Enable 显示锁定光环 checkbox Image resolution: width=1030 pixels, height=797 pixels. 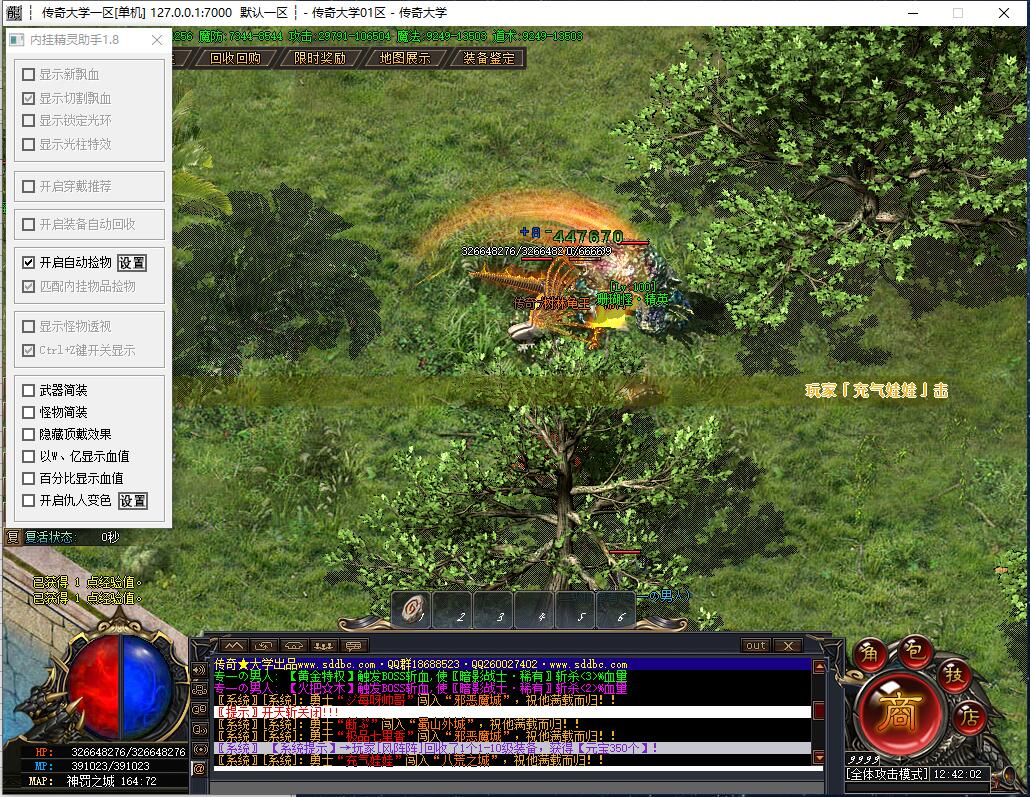tap(28, 120)
